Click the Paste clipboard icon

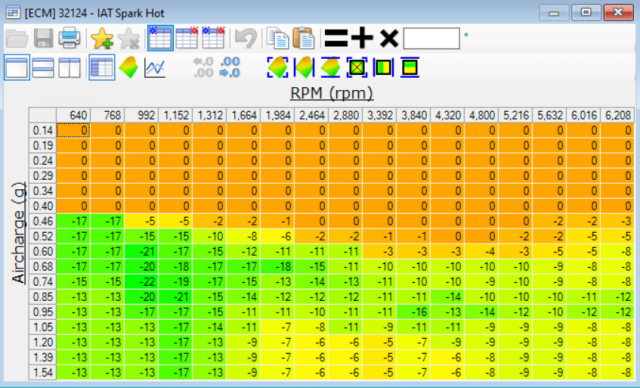click(304, 38)
